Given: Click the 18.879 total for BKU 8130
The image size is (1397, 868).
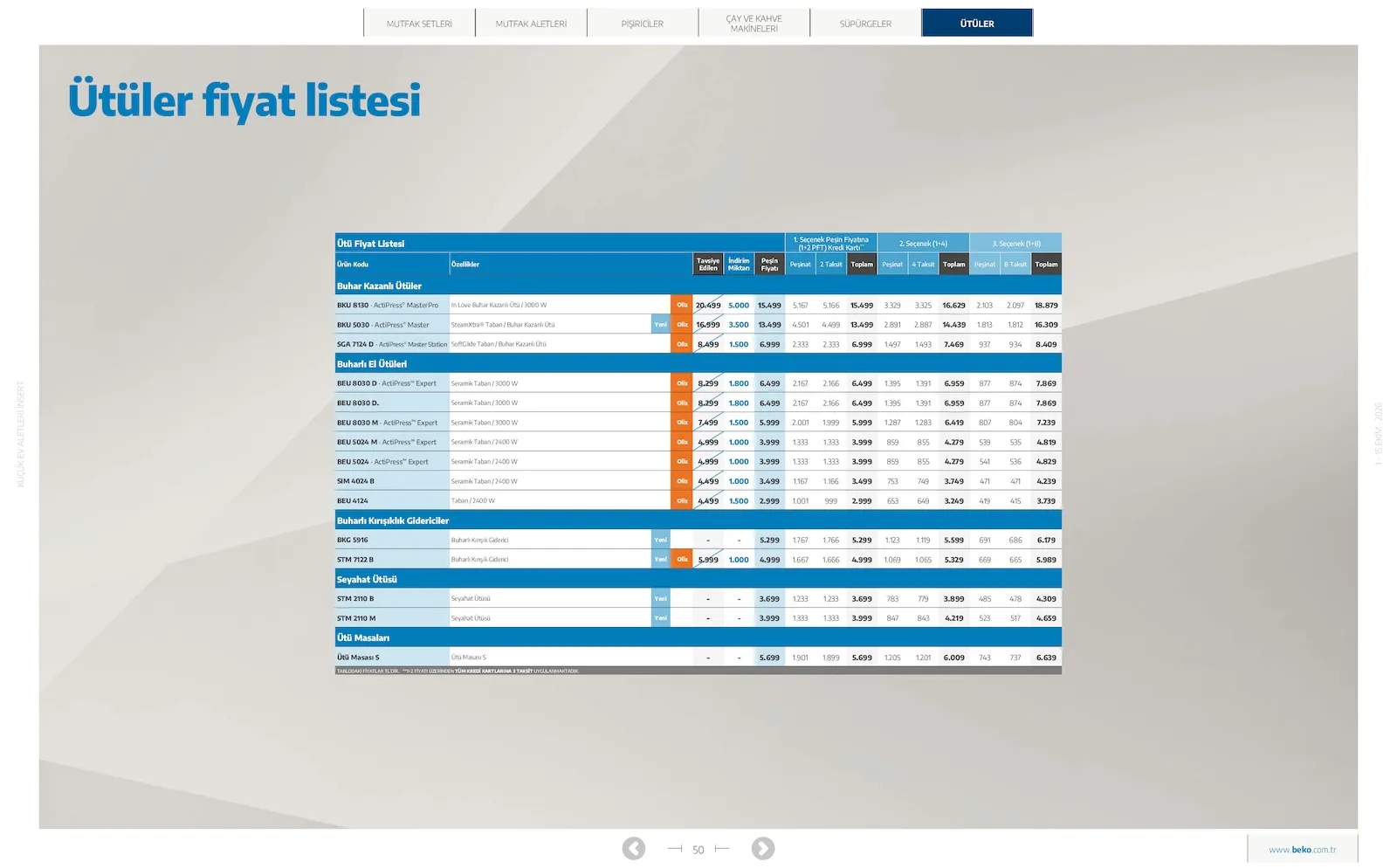Looking at the screenshot, I should click(1046, 306).
